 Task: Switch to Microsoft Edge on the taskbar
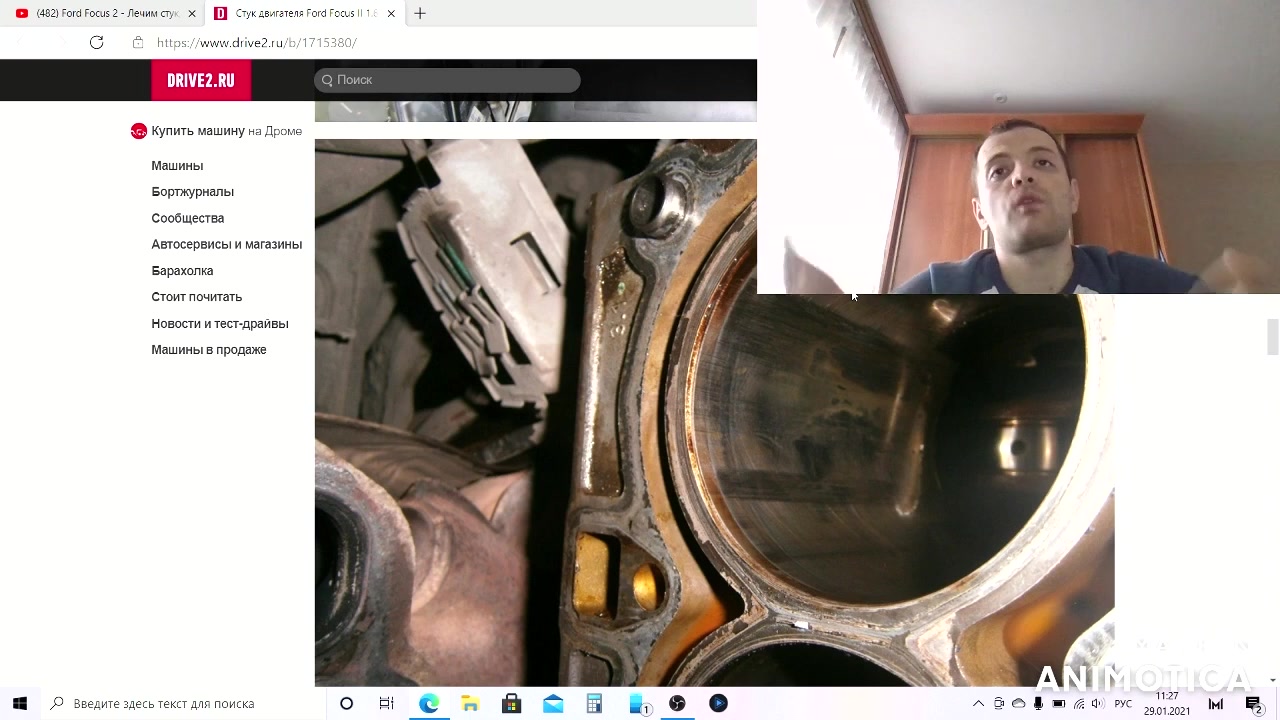pos(429,703)
